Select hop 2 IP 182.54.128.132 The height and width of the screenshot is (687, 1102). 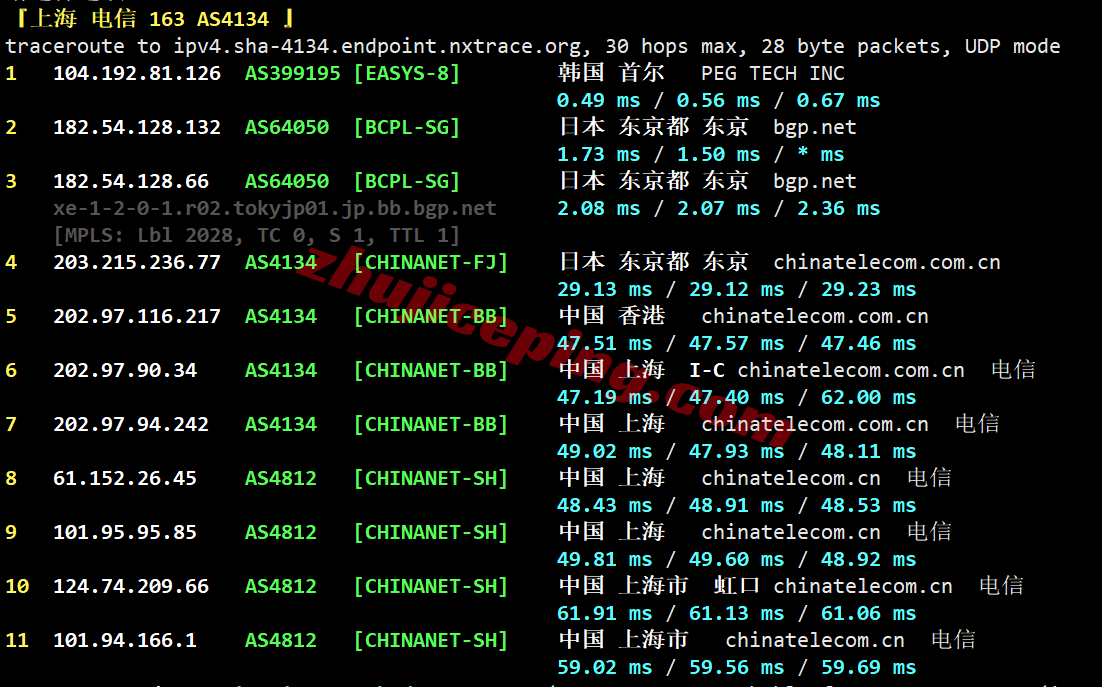pos(137,127)
